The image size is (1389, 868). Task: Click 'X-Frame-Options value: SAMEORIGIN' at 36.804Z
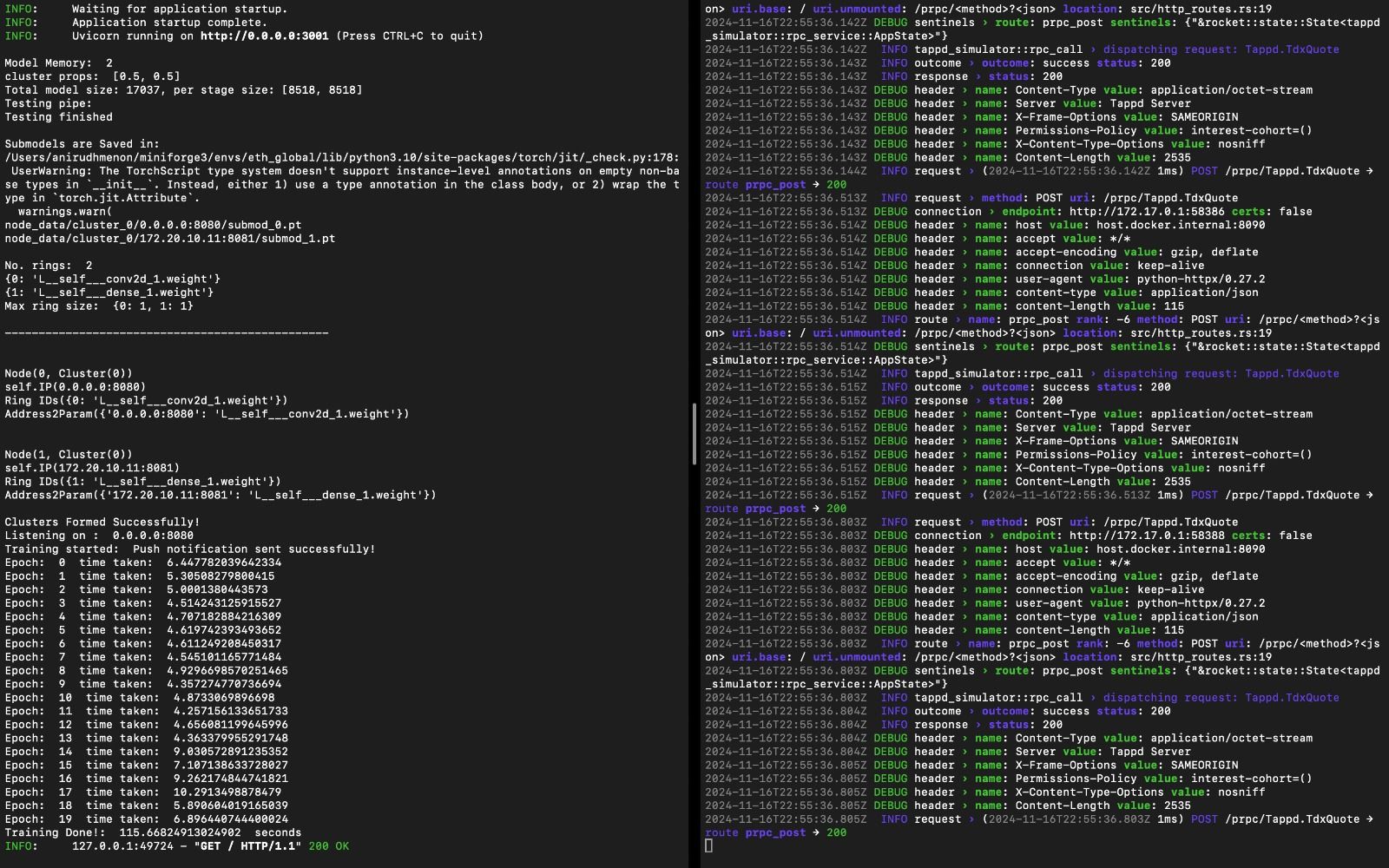(x=1106, y=765)
